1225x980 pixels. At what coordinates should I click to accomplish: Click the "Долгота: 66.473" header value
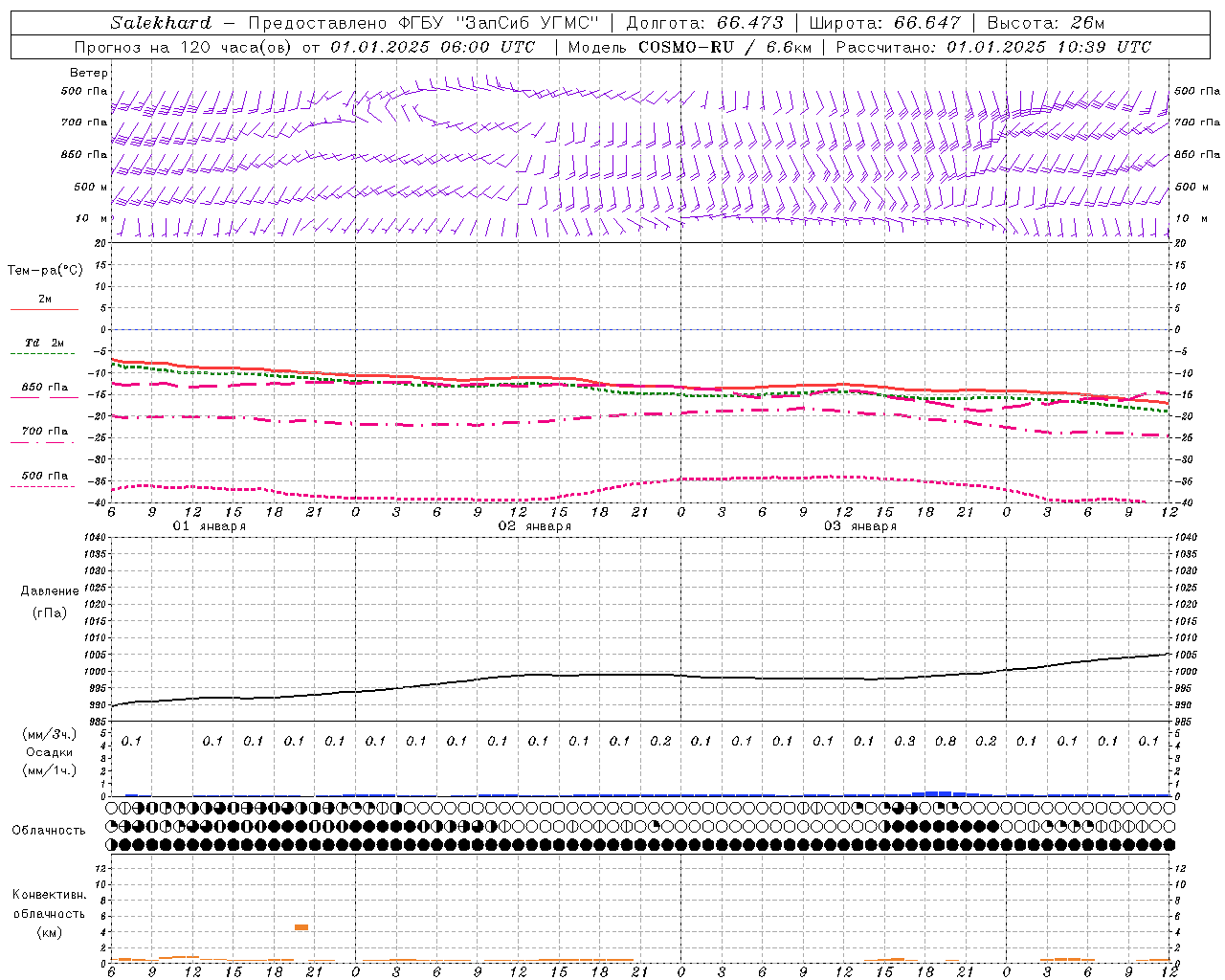(x=704, y=23)
